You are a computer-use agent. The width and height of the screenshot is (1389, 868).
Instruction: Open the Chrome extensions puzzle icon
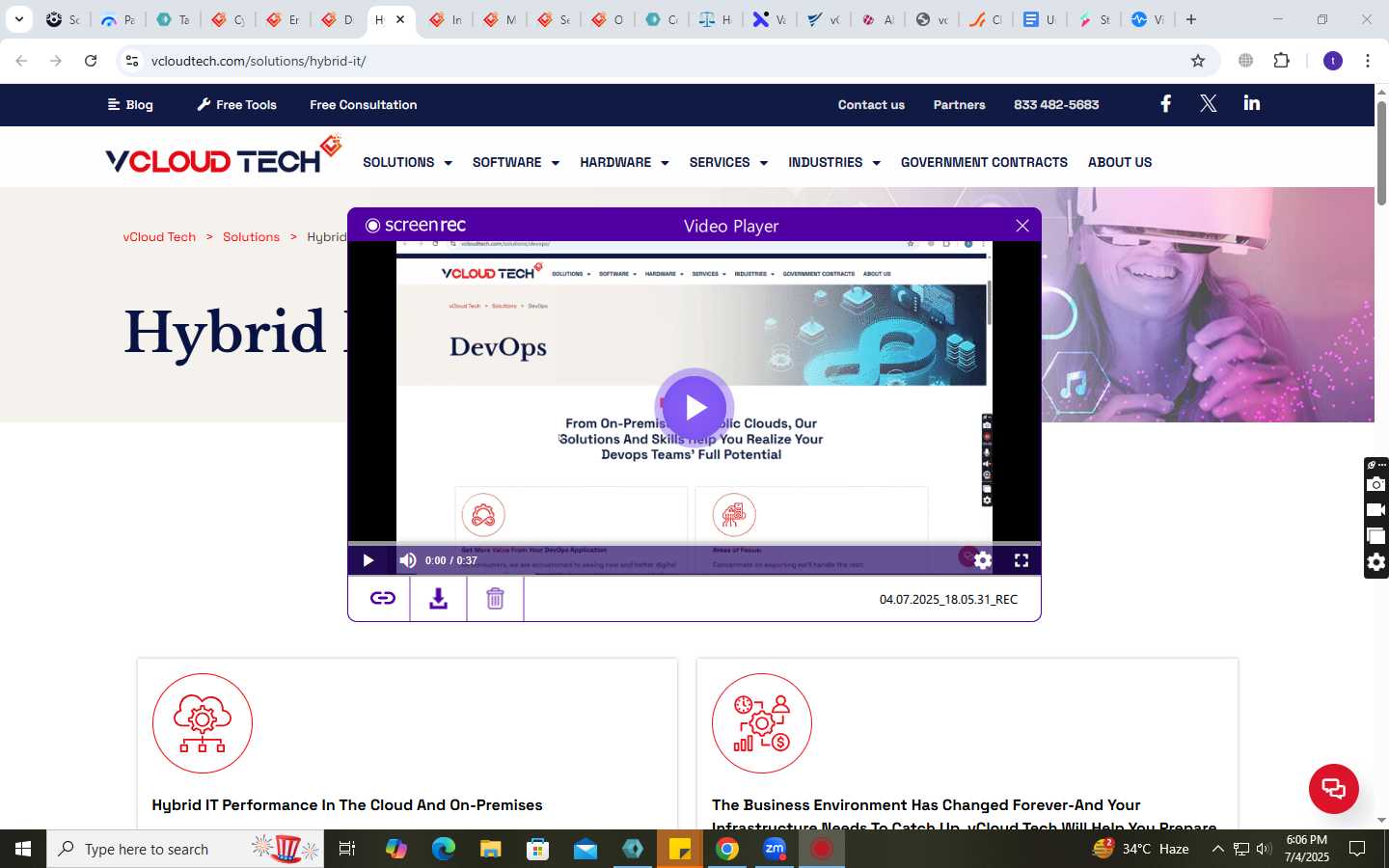[x=1281, y=61]
